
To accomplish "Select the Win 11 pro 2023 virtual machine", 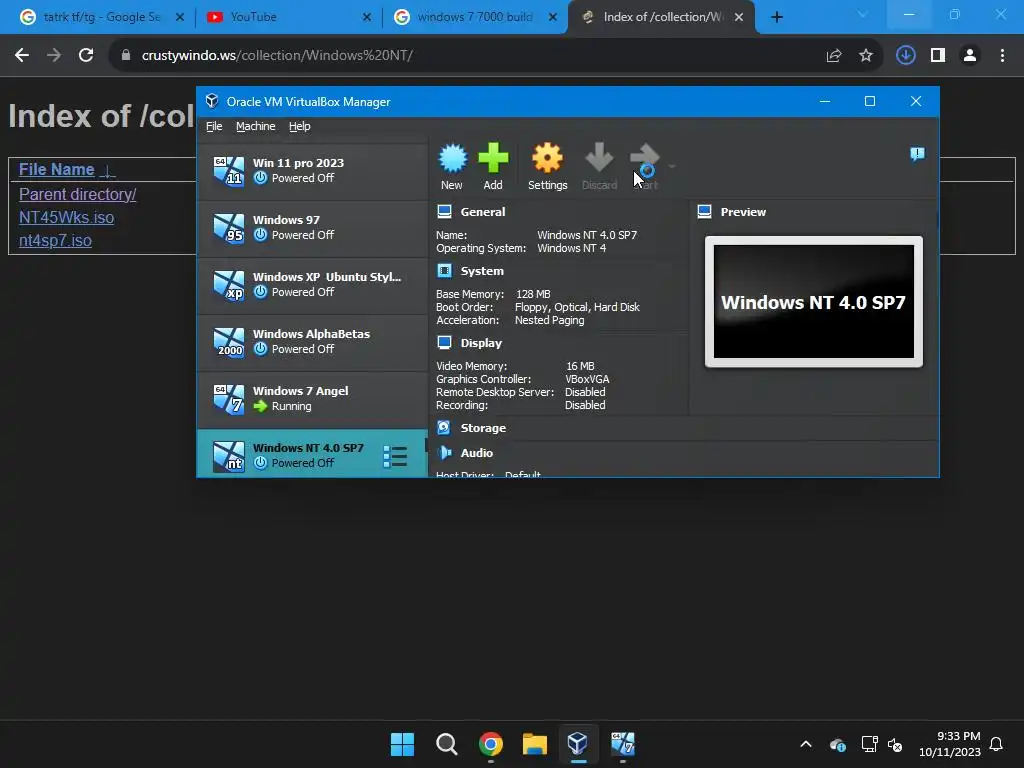I will [x=312, y=170].
